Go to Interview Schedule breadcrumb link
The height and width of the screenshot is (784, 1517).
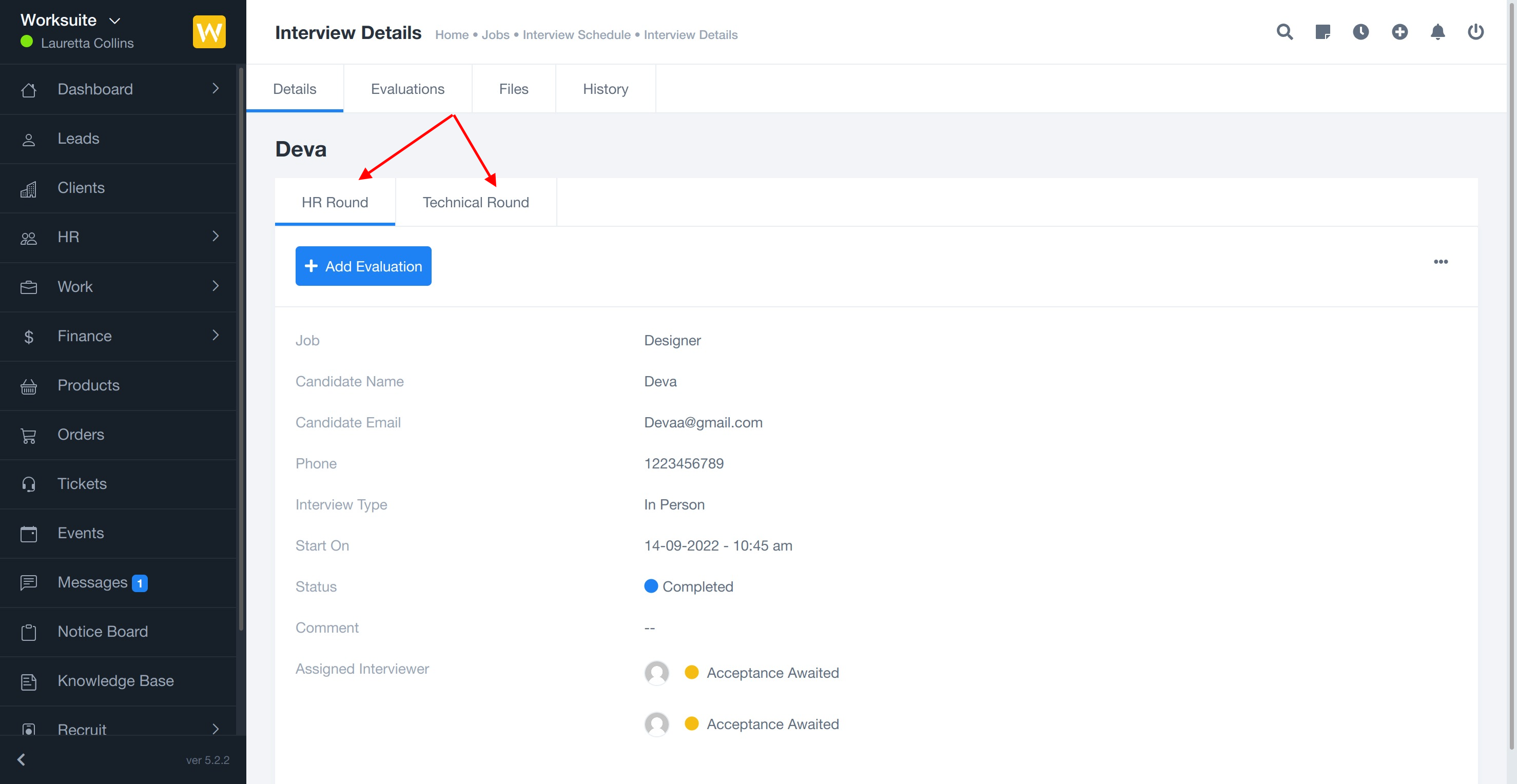[576, 35]
